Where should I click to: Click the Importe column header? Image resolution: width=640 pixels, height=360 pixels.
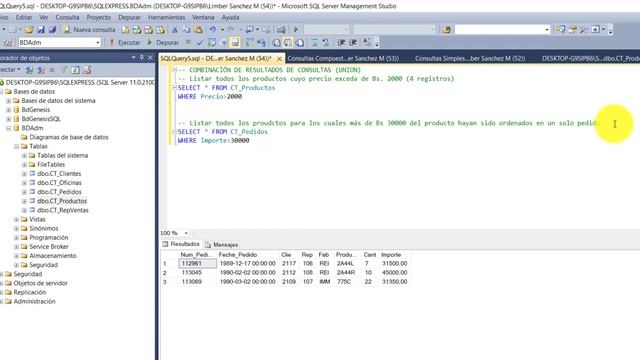tap(394, 255)
